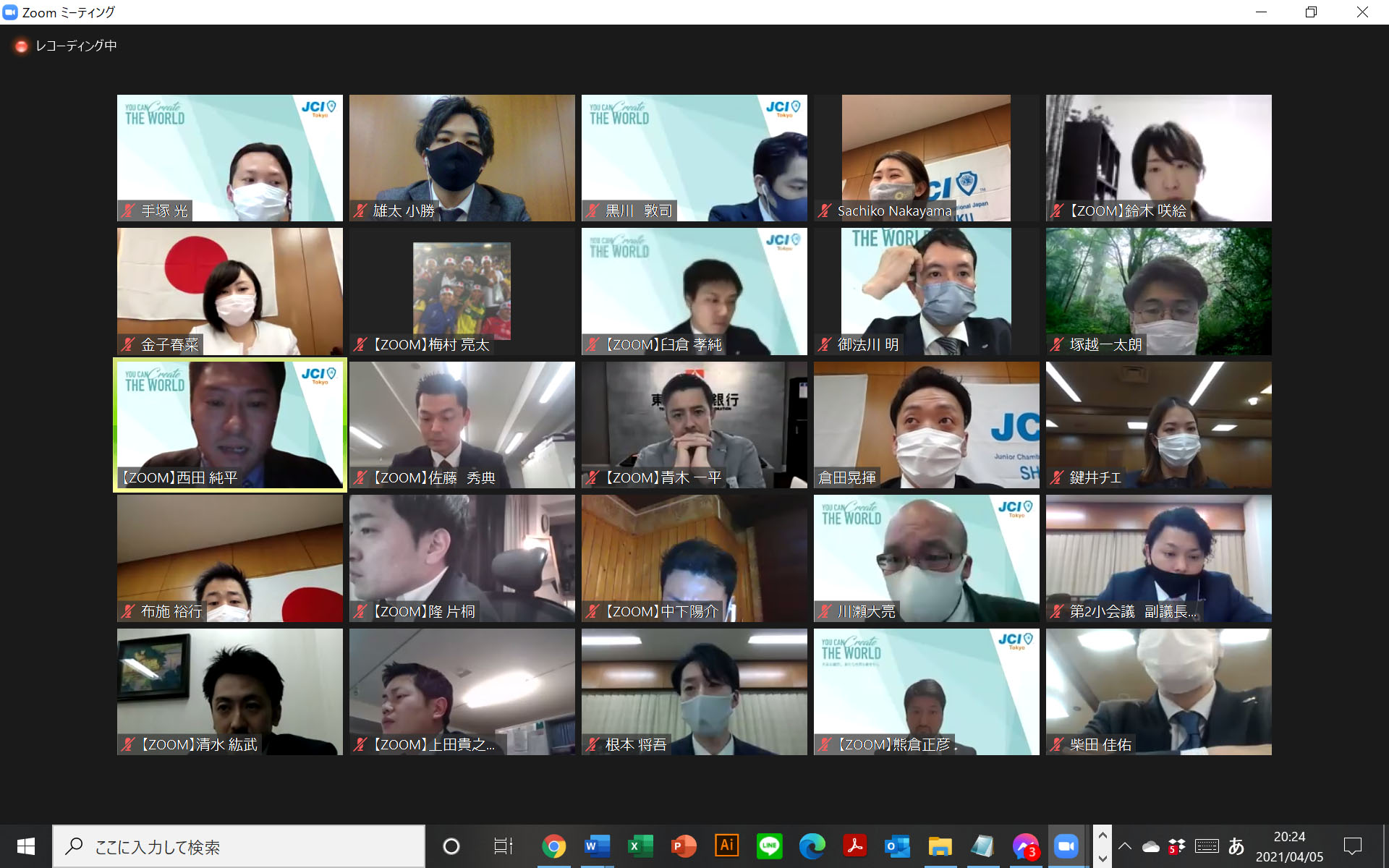Open PowerPoint from the taskbar
The width and height of the screenshot is (1389, 868).
[683, 846]
